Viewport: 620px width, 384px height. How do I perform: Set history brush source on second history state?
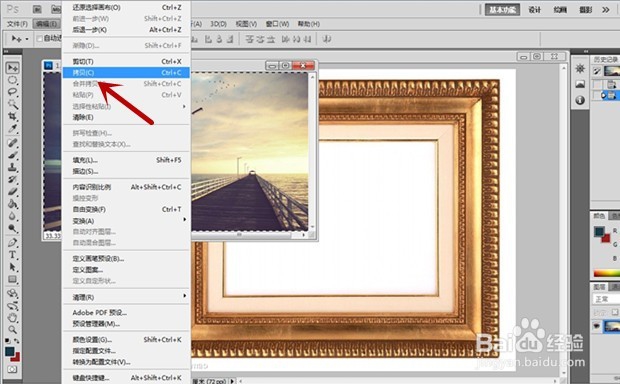(597, 95)
